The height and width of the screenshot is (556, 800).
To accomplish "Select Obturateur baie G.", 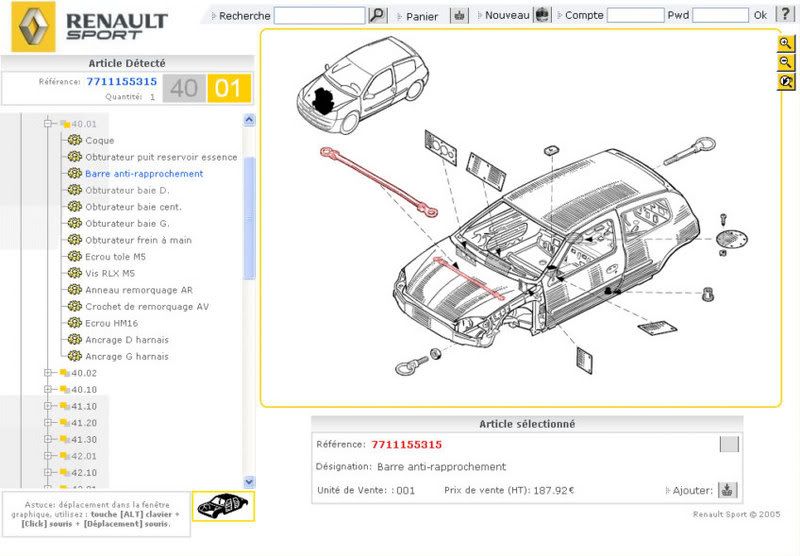I will (x=127, y=223).
